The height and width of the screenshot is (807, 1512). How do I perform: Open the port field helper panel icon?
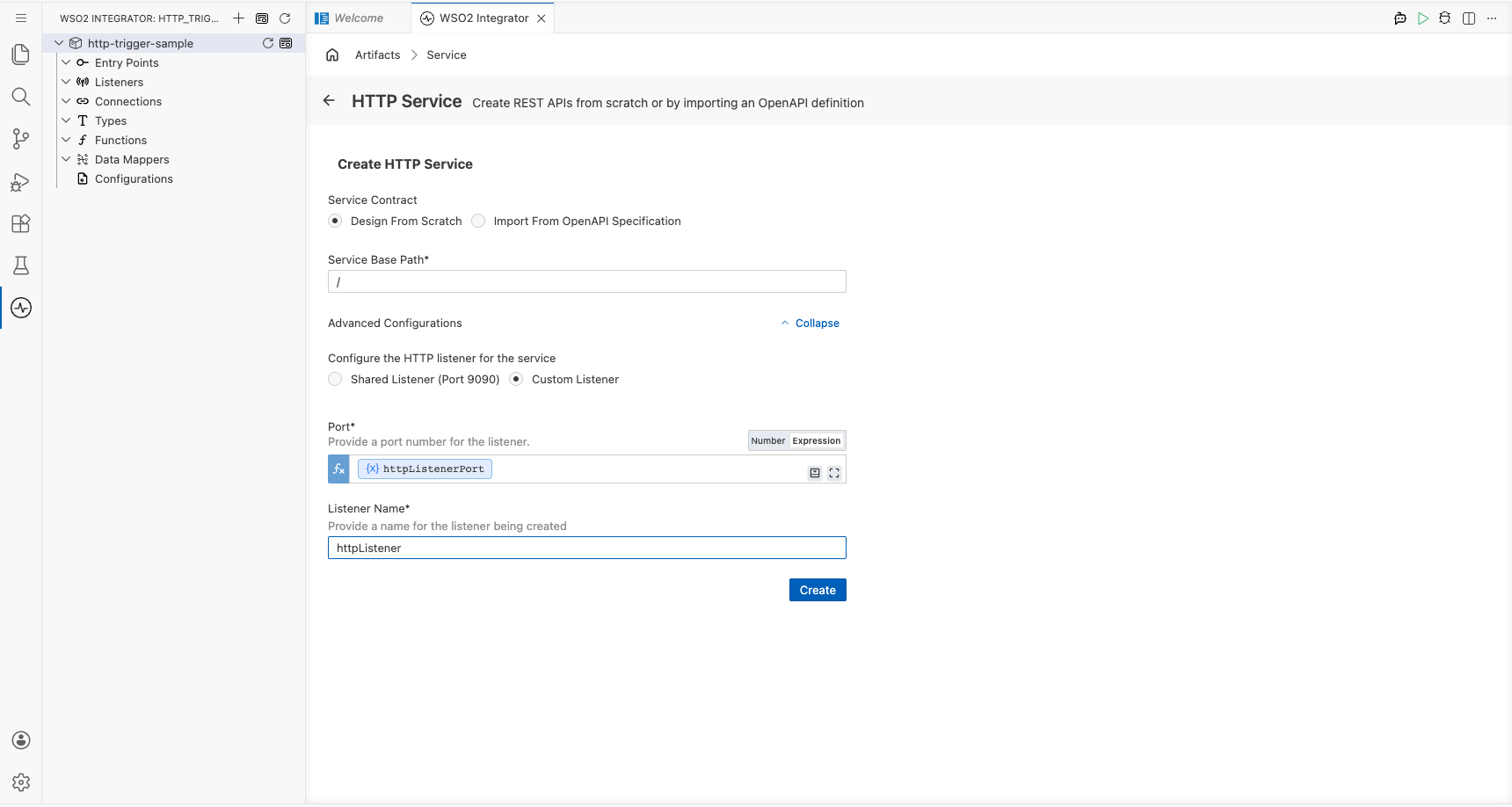click(815, 473)
